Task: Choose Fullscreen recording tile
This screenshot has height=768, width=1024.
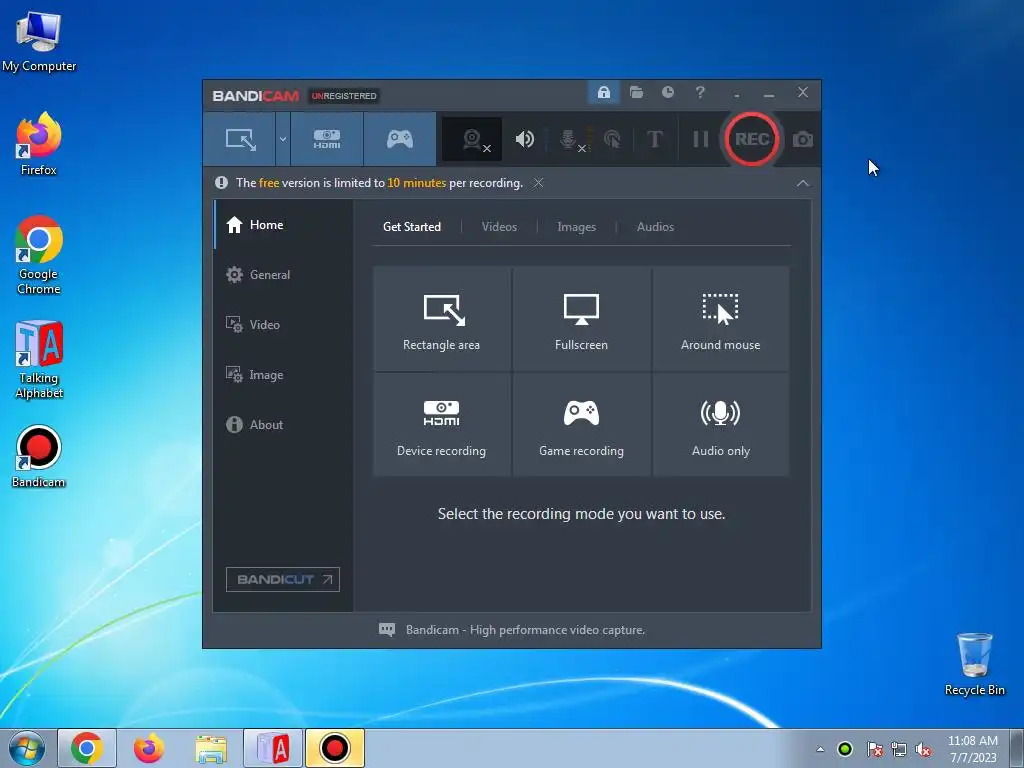Action: [581, 319]
